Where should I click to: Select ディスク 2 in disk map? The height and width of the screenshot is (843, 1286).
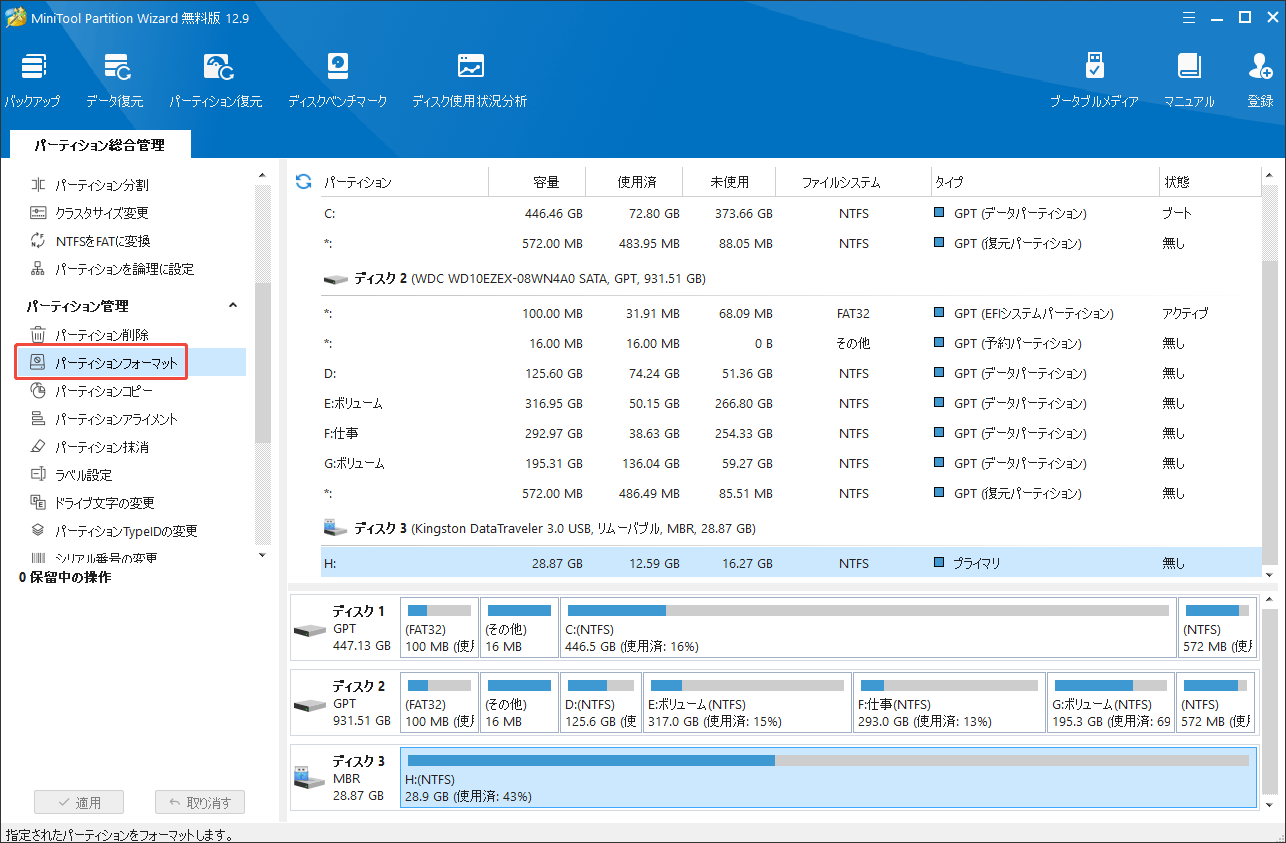coord(343,703)
